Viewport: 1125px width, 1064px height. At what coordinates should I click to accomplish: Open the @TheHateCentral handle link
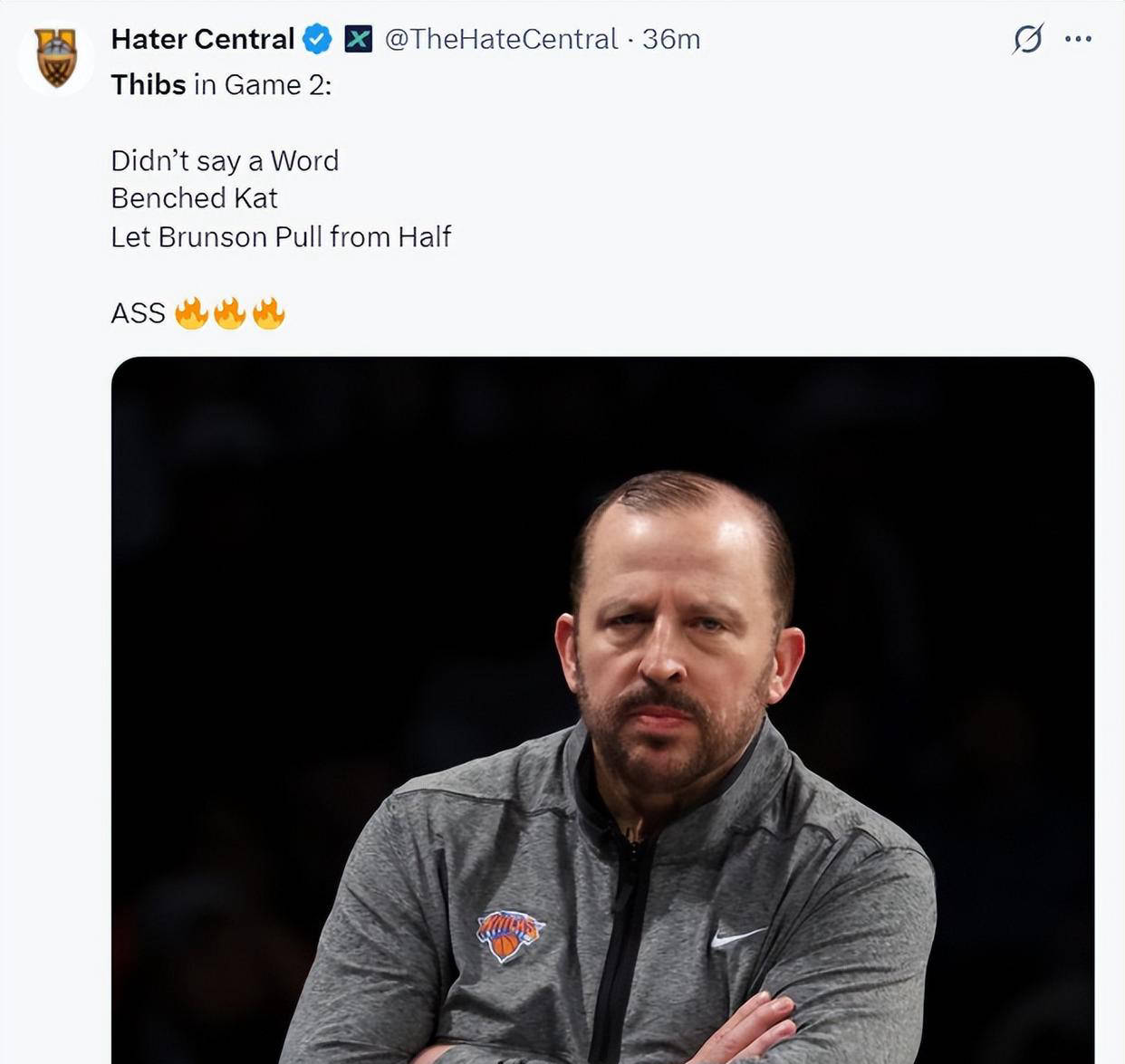click(x=501, y=39)
